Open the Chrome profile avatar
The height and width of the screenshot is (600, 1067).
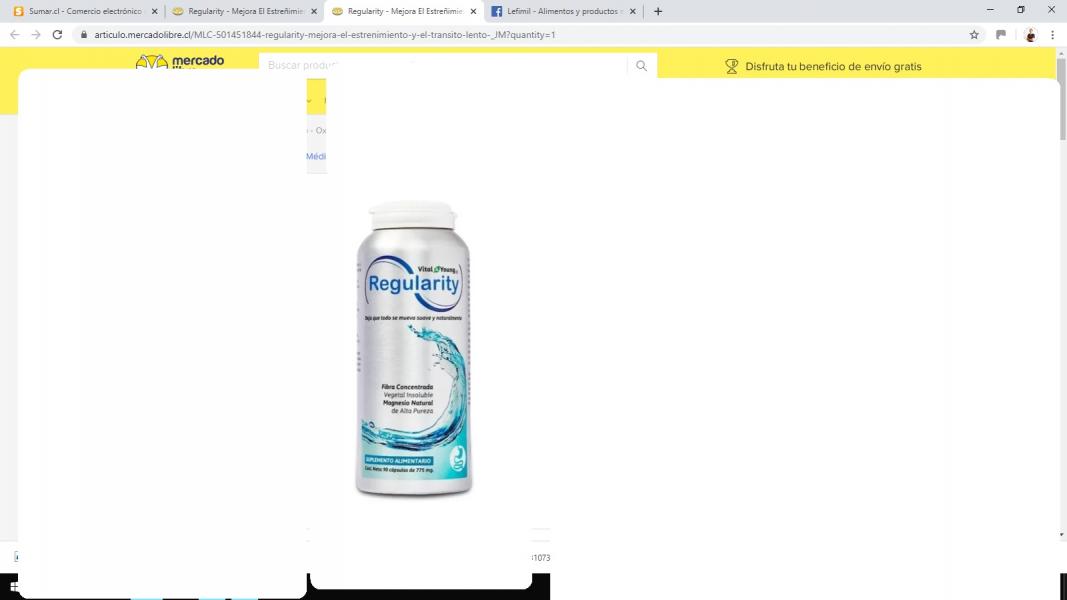pyautogui.click(x=1030, y=35)
